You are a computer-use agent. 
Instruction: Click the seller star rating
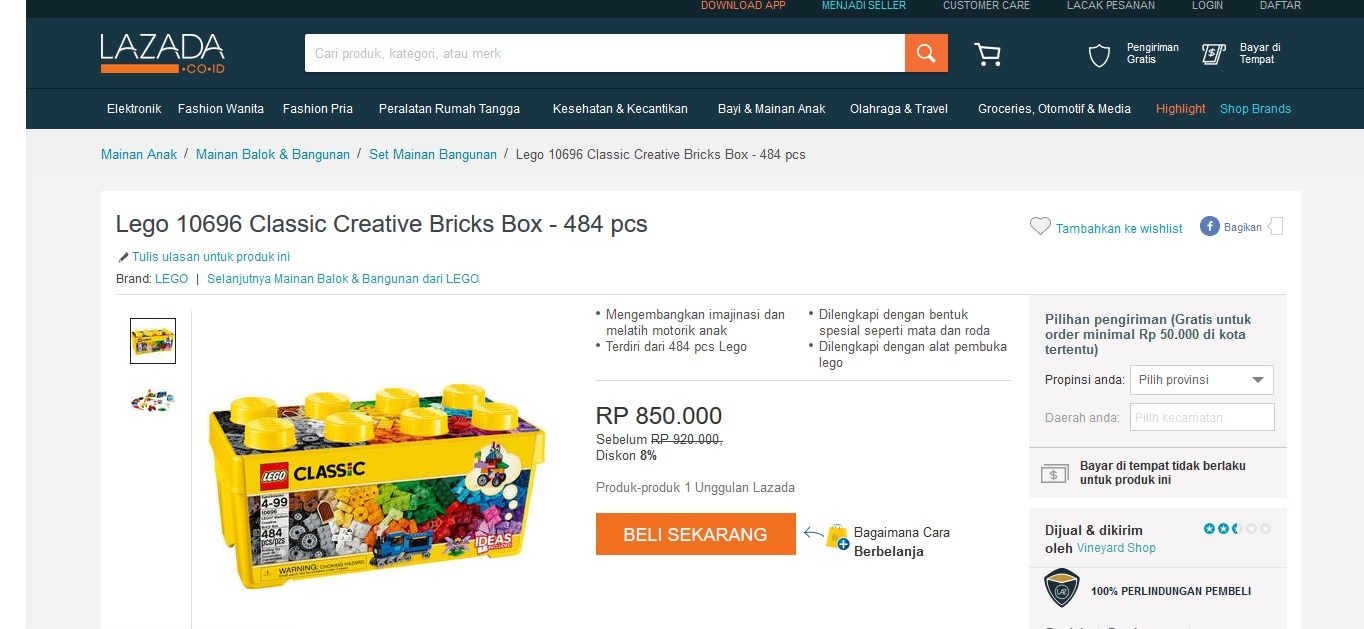1237,528
